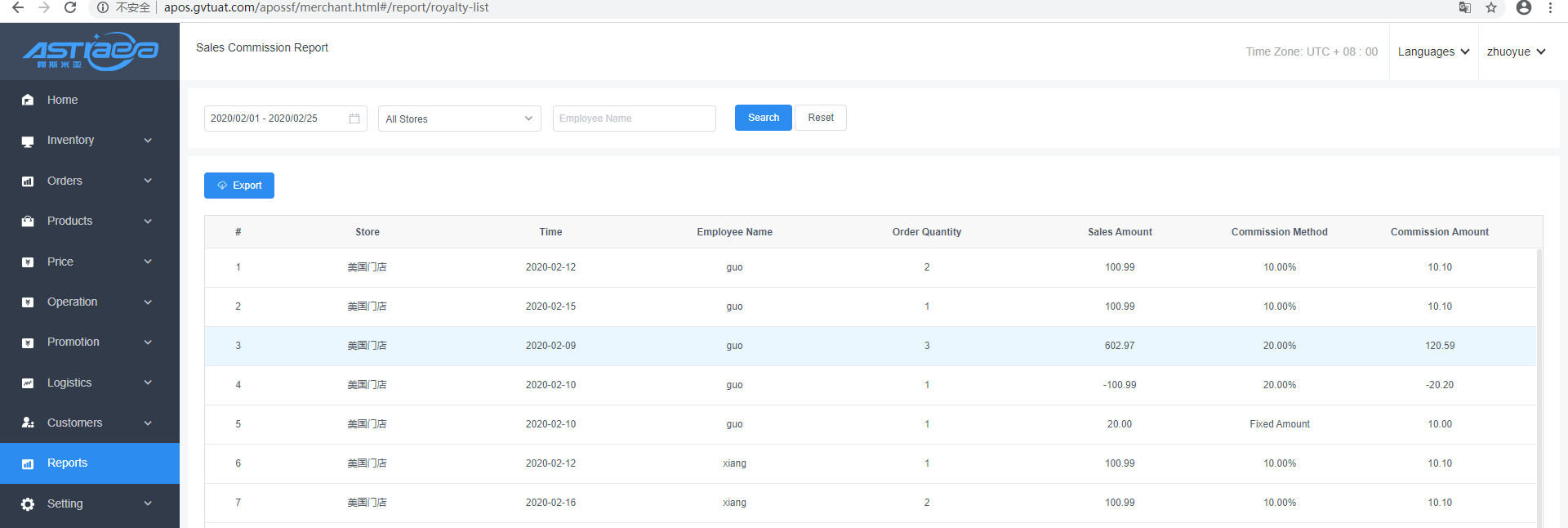1568x528 pixels.
Task: Click the calendar icon in date range field
Action: (x=354, y=119)
